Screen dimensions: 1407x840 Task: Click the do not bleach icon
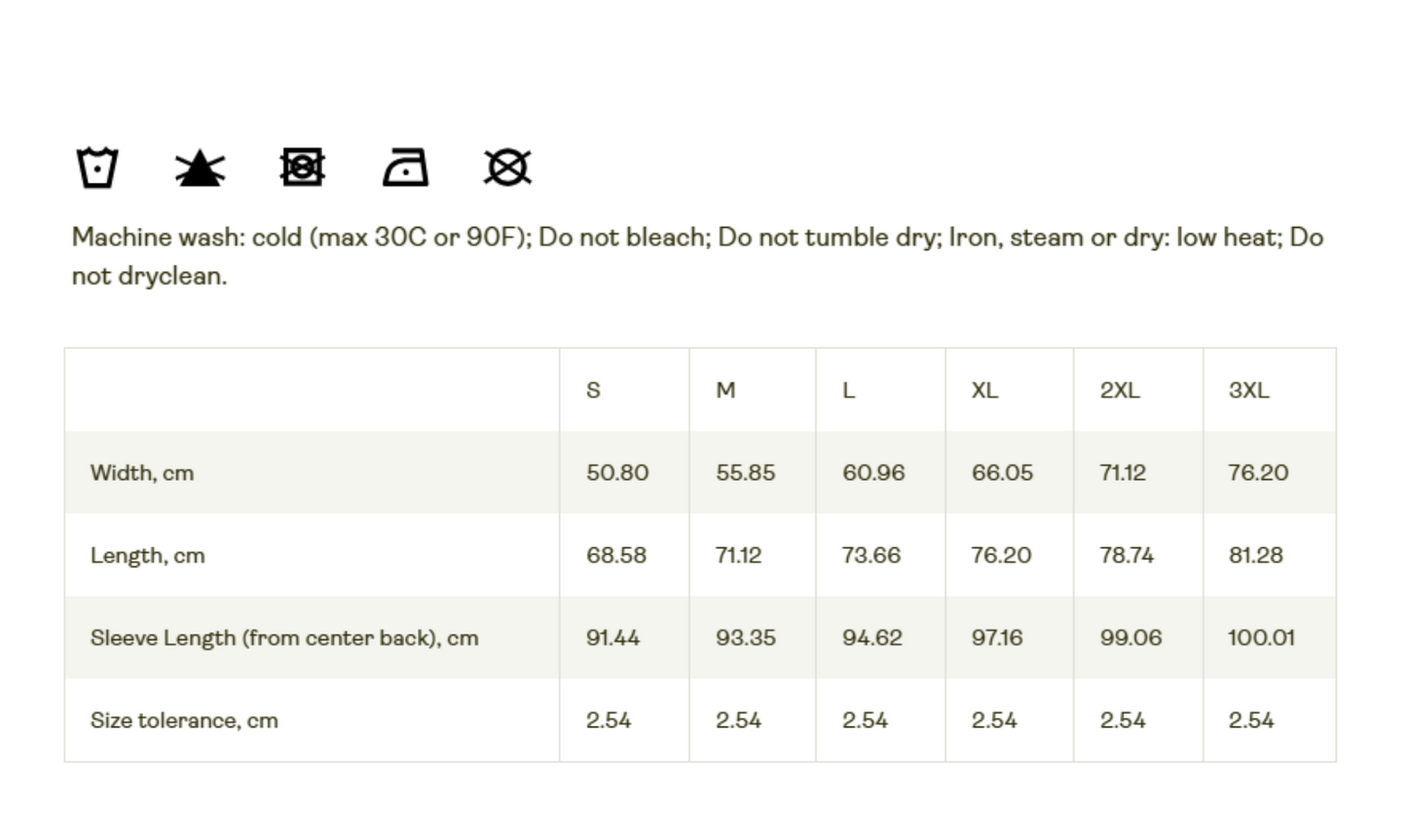(x=200, y=167)
